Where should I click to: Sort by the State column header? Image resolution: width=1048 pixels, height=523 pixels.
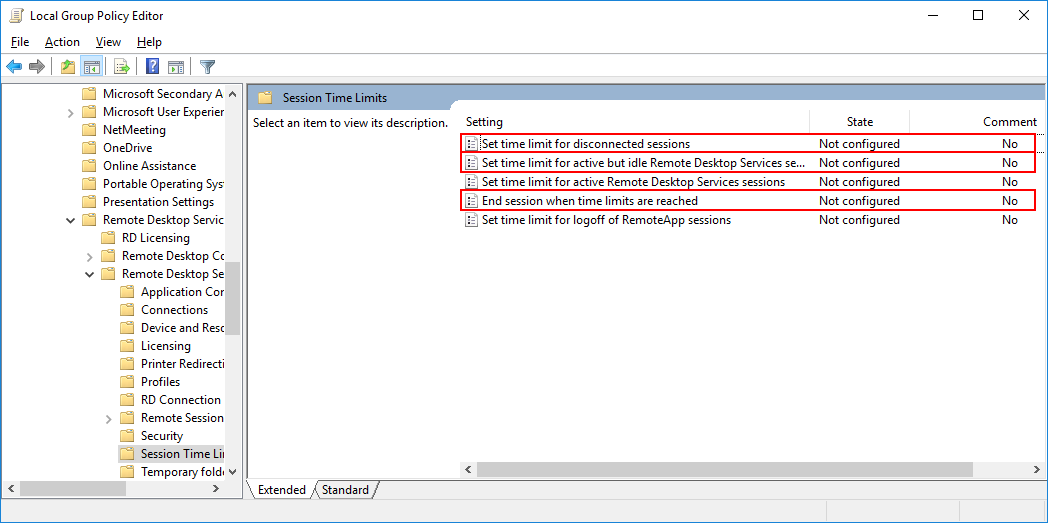coord(859,122)
